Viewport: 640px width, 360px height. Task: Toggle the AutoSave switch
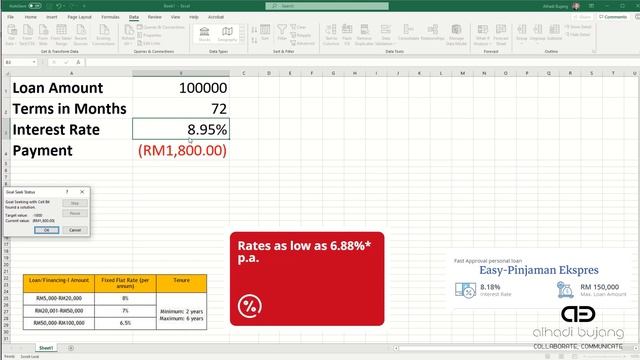coord(35,6)
